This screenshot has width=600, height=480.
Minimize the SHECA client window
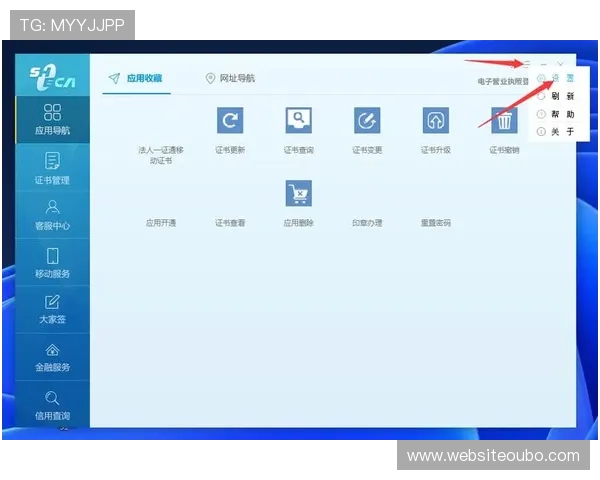(544, 64)
